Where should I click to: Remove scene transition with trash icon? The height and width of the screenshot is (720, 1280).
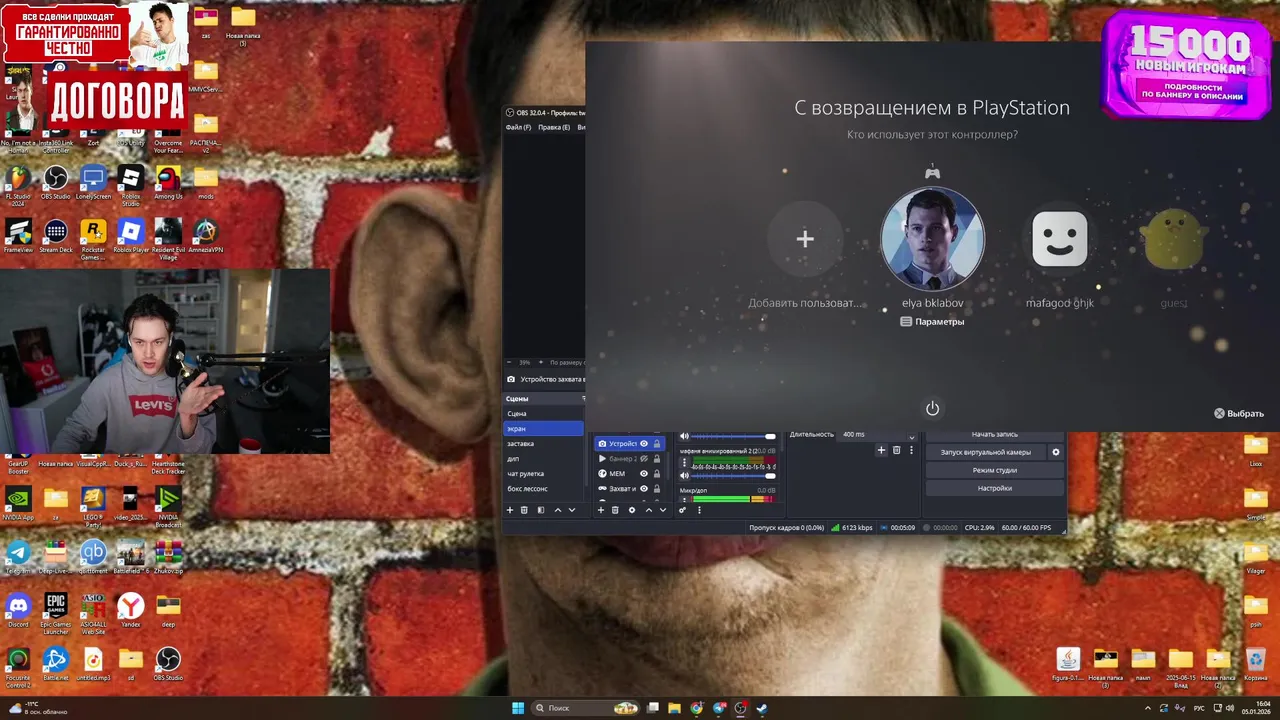896,450
